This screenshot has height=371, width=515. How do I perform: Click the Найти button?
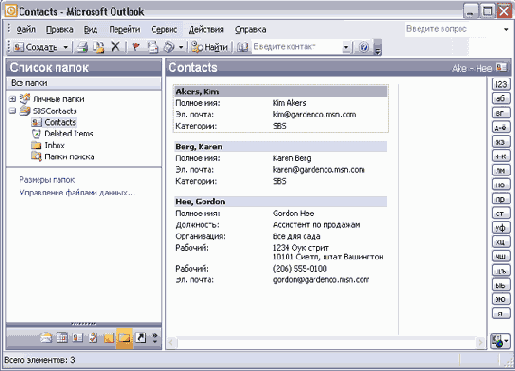[x=209, y=47]
